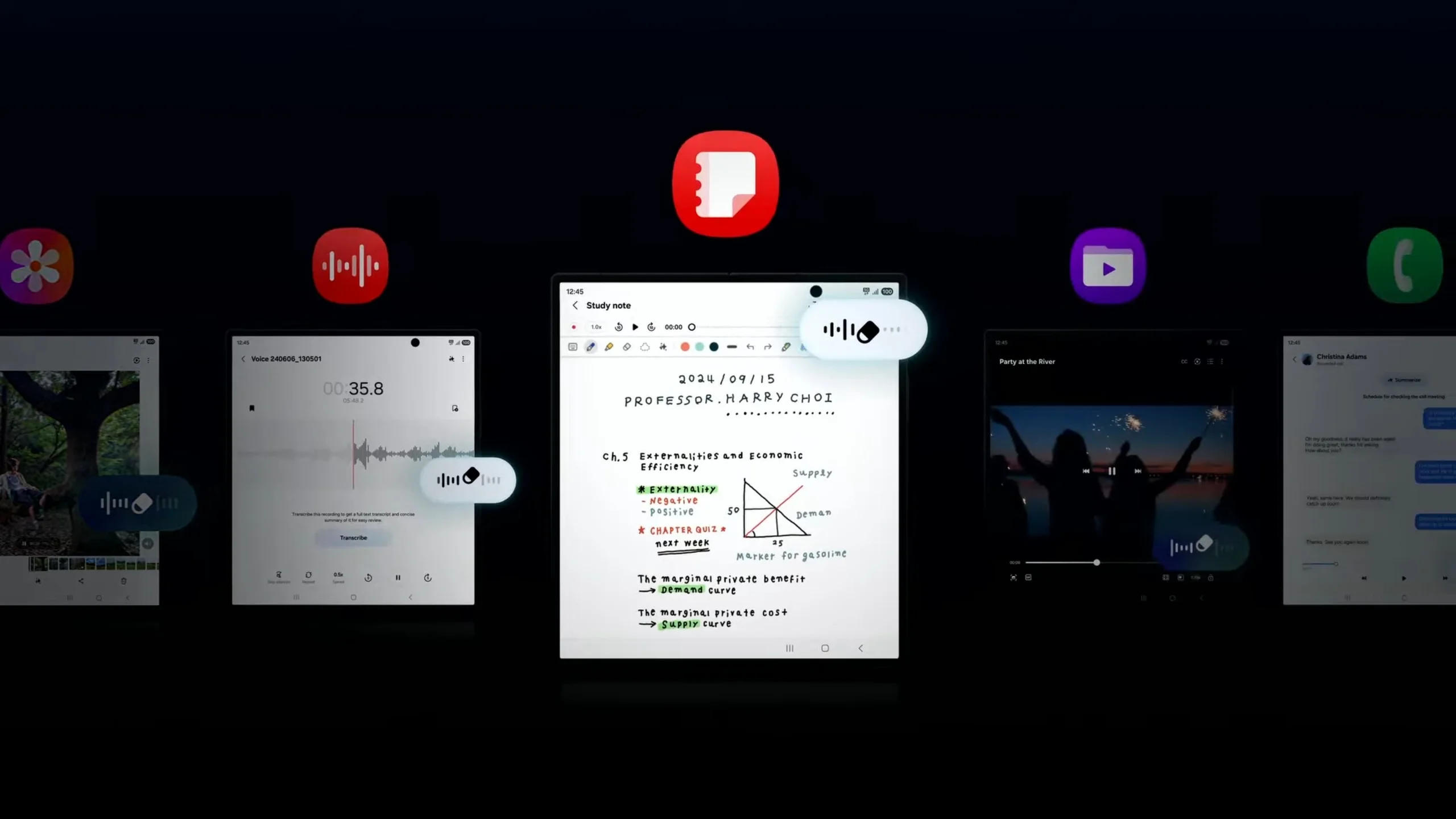Toggle Repeat in Voice Recorder
Image resolution: width=1456 pixels, height=819 pixels.
point(308,577)
